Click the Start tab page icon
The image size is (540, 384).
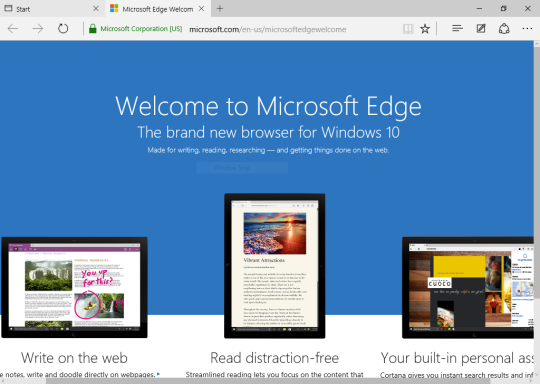point(8,9)
